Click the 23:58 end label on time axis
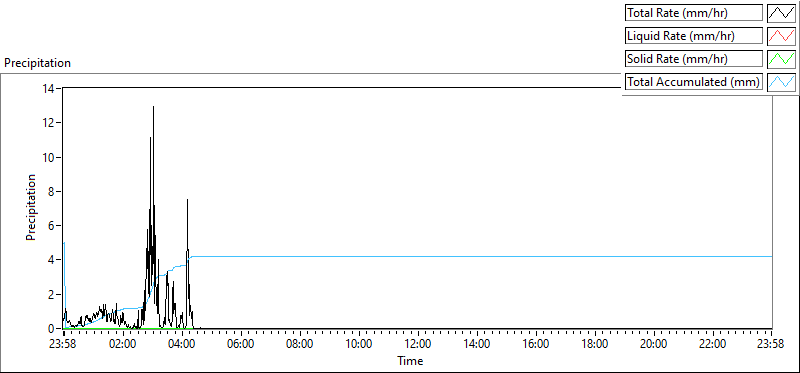 point(771,343)
